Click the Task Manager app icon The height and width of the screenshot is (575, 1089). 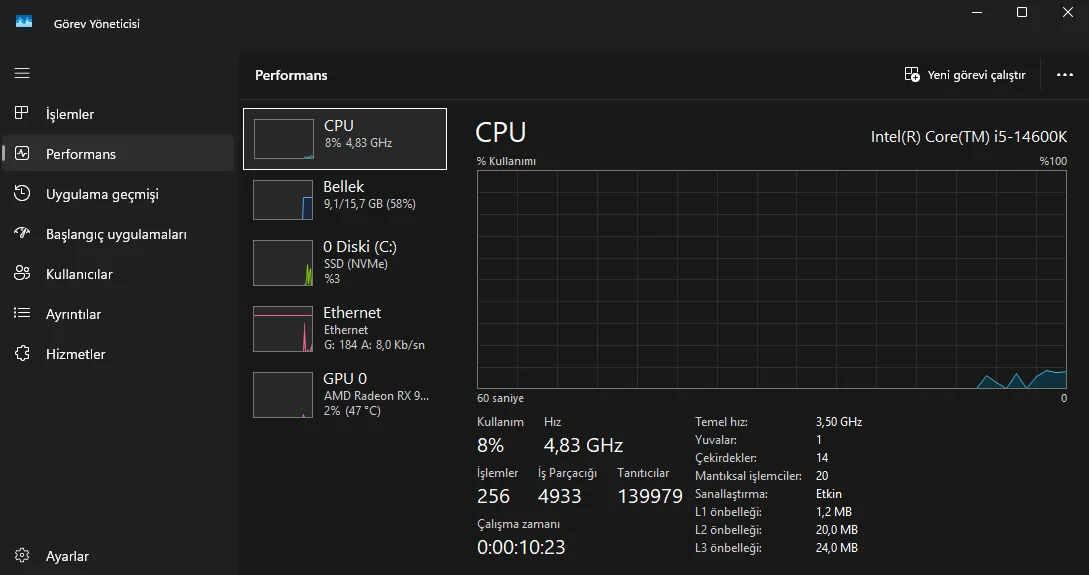coord(24,22)
